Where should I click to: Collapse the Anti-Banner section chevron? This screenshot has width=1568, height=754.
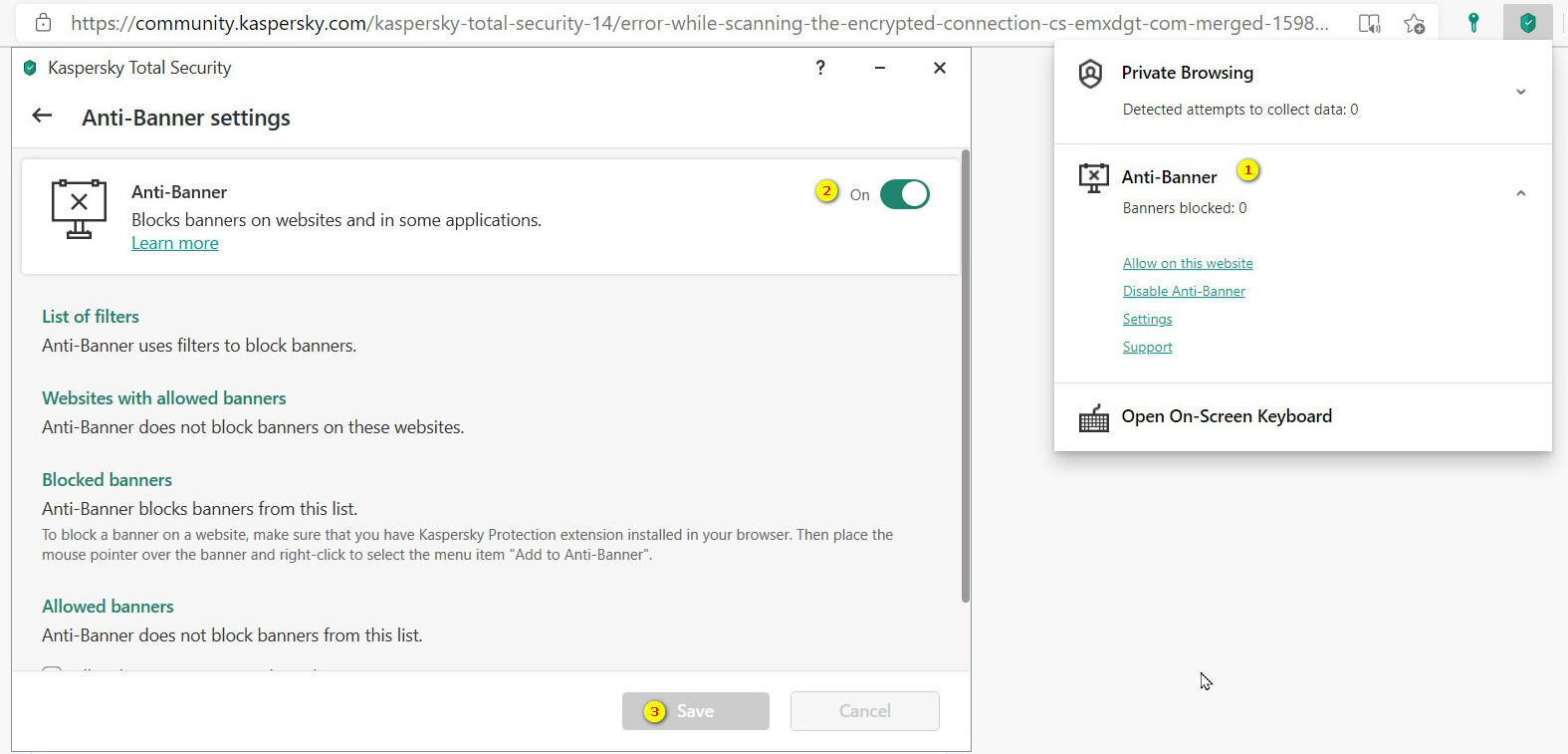[x=1520, y=193]
